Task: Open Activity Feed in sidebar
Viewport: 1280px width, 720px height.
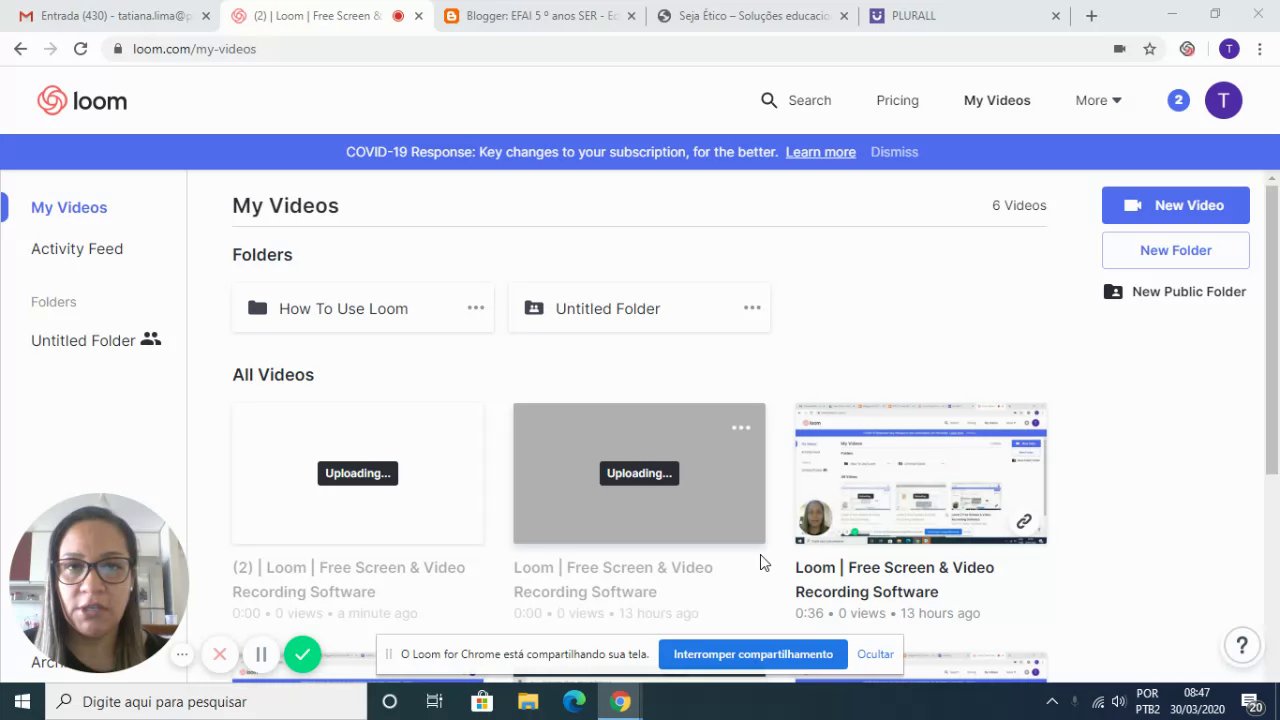Action: [x=77, y=249]
